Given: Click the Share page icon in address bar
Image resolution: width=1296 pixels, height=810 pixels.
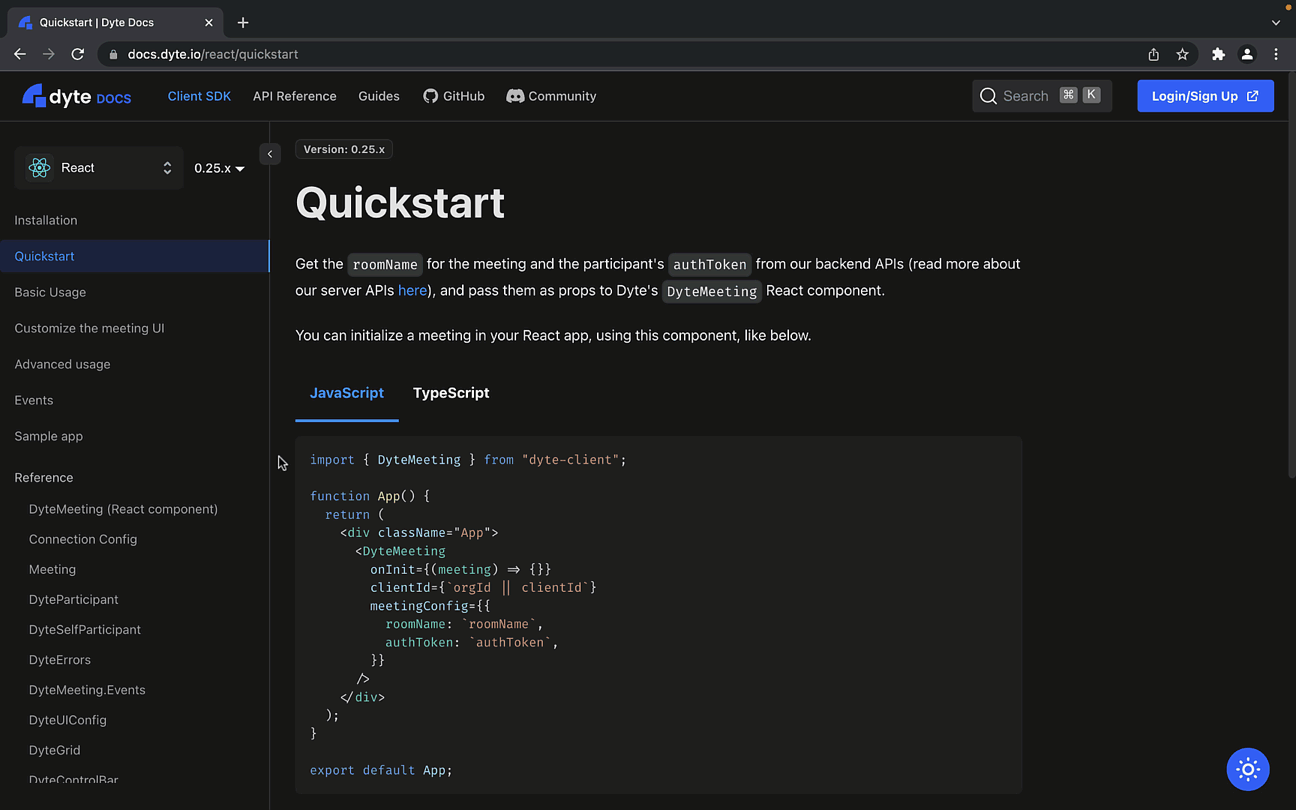Looking at the screenshot, I should pos(1153,54).
